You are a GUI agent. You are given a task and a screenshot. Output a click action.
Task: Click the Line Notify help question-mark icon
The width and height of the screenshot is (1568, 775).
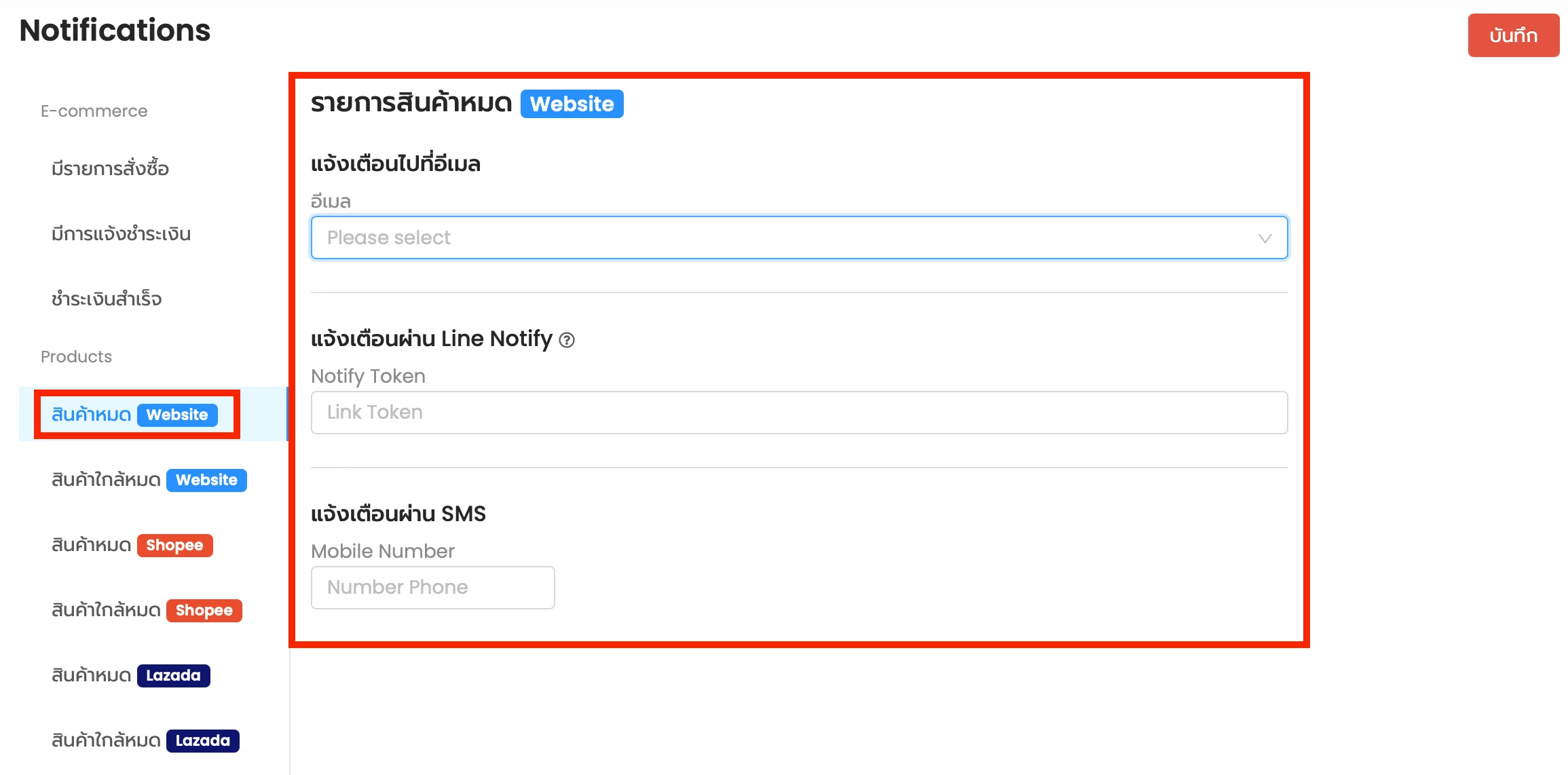pos(567,340)
